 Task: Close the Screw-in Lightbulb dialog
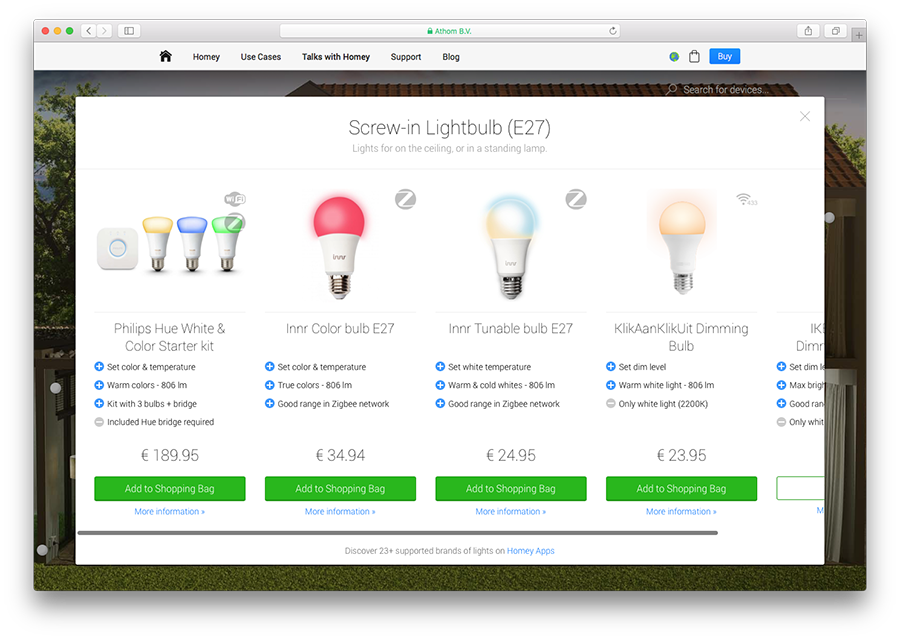[x=805, y=117]
